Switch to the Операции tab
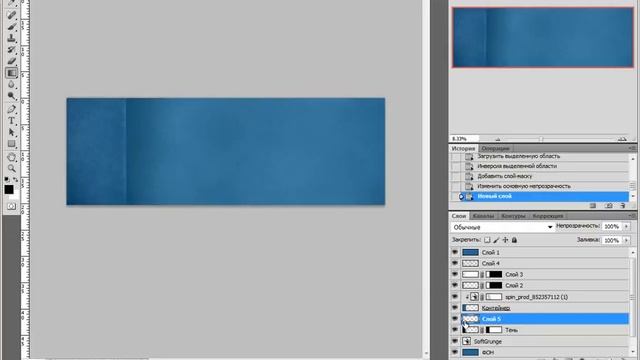Viewport: 640px width, 360px height. tap(495, 149)
